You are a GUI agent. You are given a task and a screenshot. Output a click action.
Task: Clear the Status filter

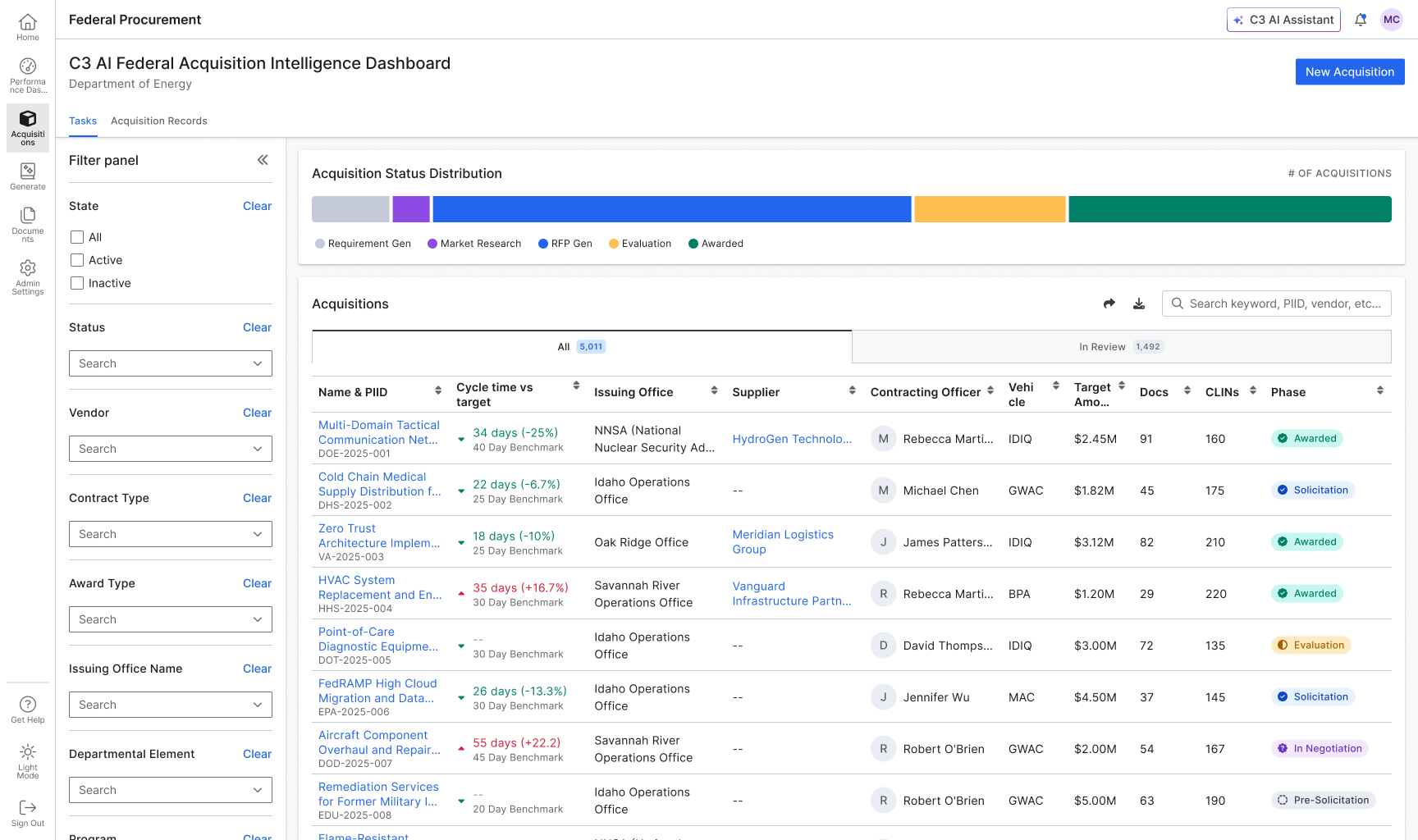tap(257, 327)
